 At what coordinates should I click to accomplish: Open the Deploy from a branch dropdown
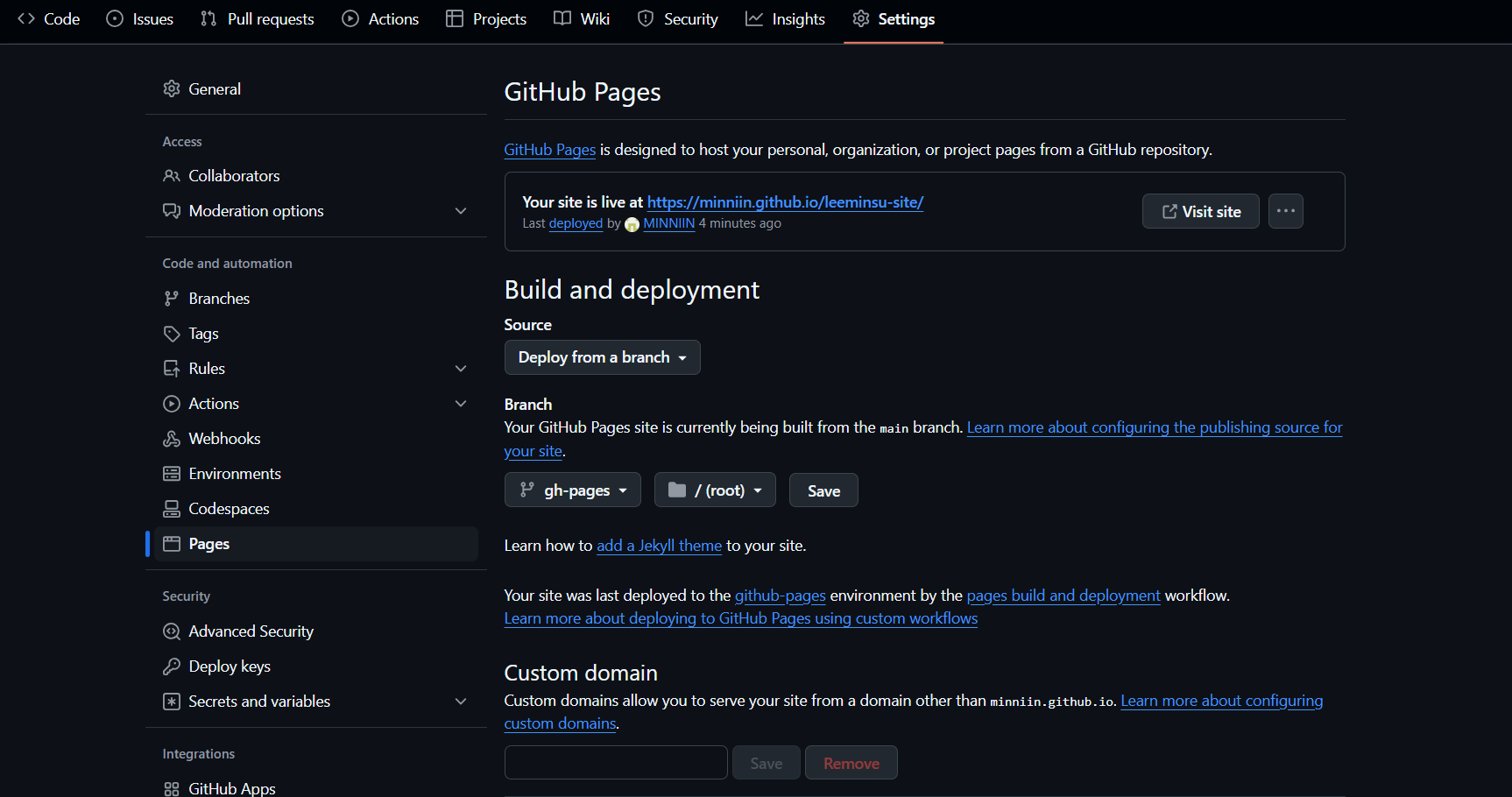pyautogui.click(x=602, y=357)
